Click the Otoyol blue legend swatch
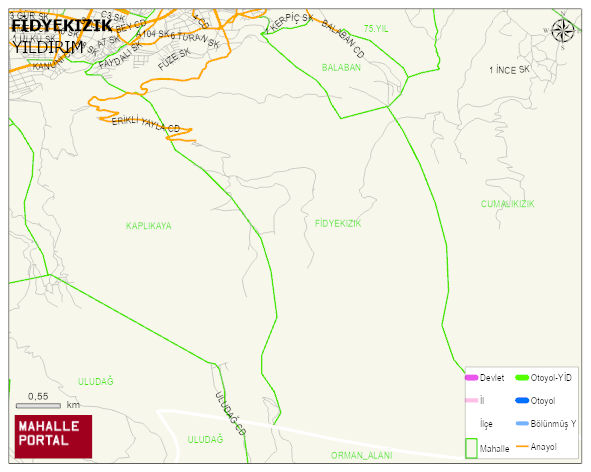This screenshot has height=472, width=591. pos(522,400)
